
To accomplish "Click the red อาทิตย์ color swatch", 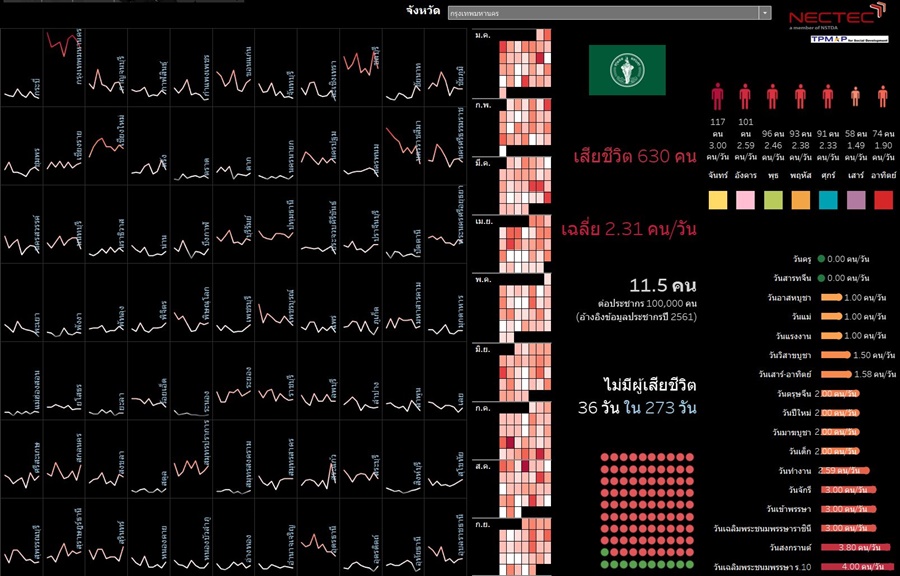I will coord(883,200).
